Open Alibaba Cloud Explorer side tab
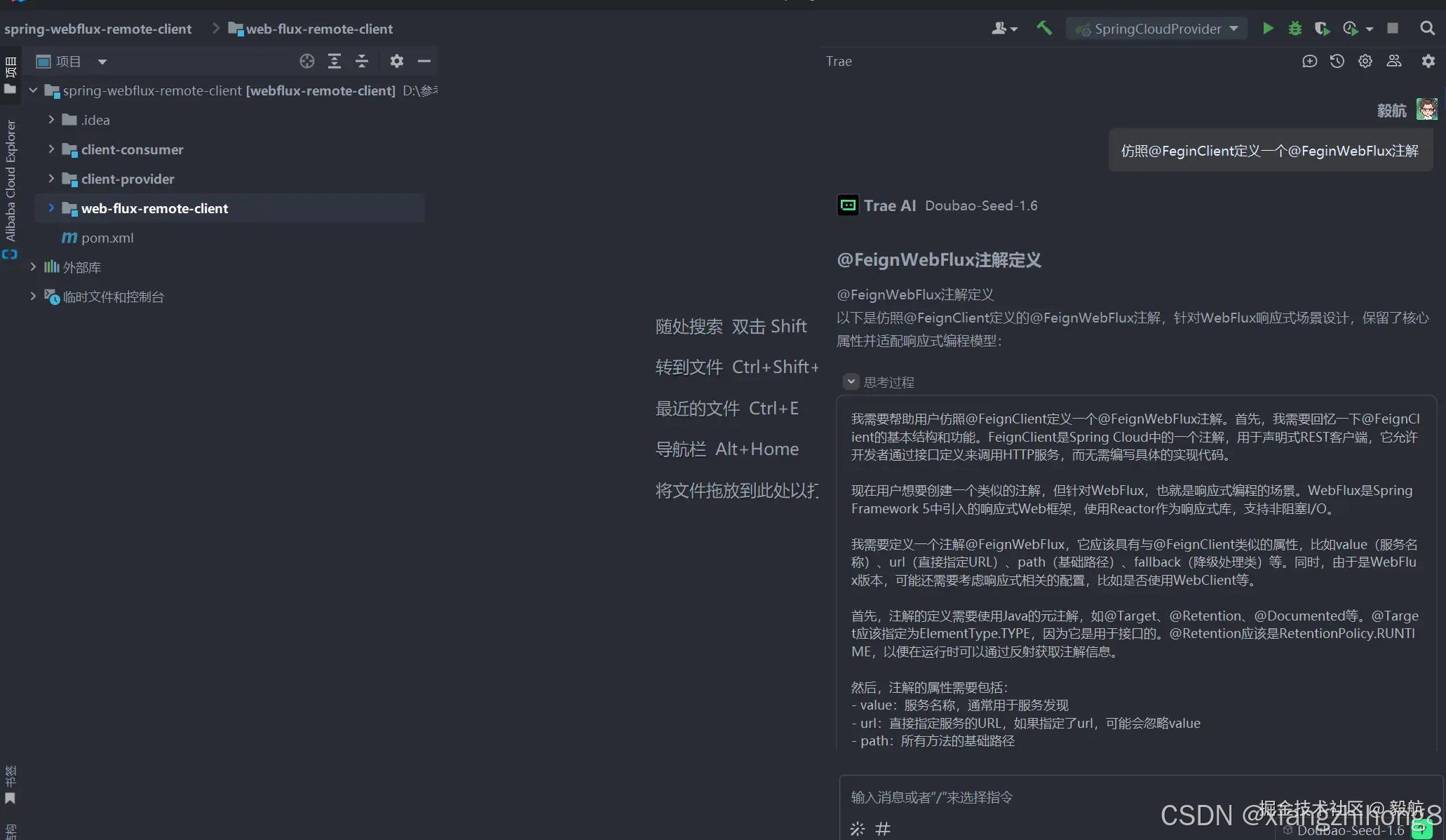 [11, 181]
